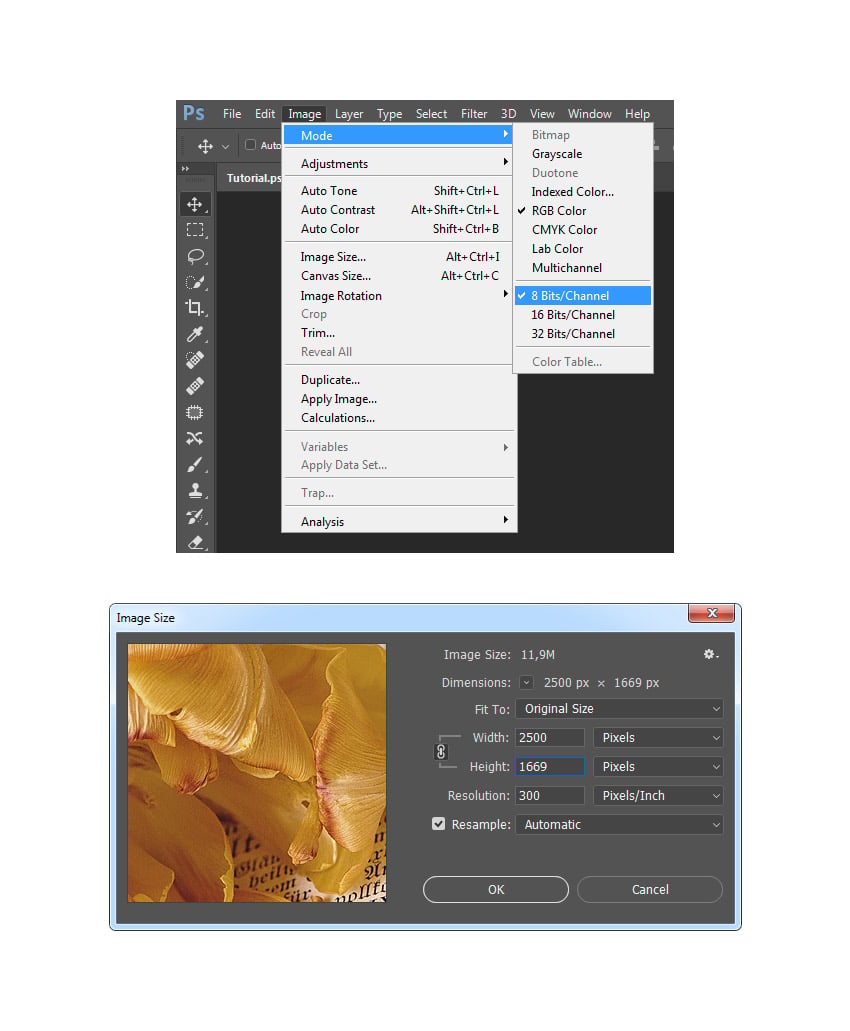Select the Healing Brush bandage tool
The height and width of the screenshot is (1031, 850).
coord(195,386)
